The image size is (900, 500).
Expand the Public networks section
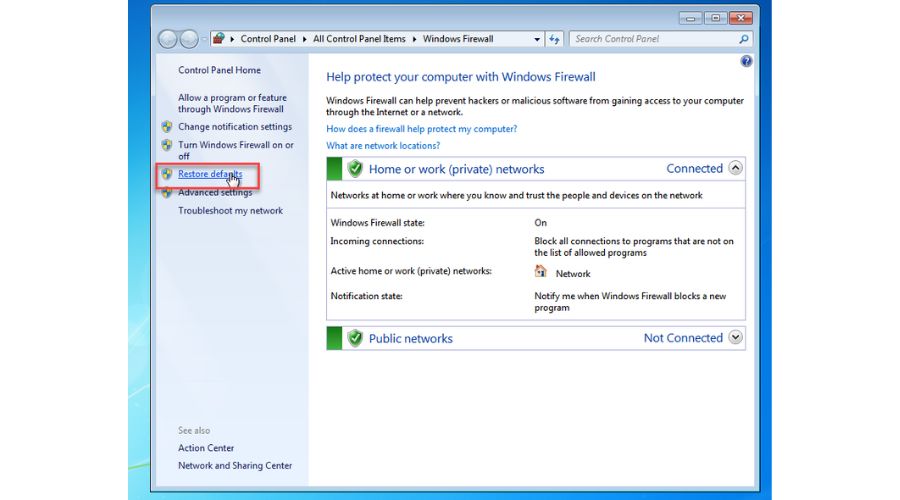pos(735,337)
